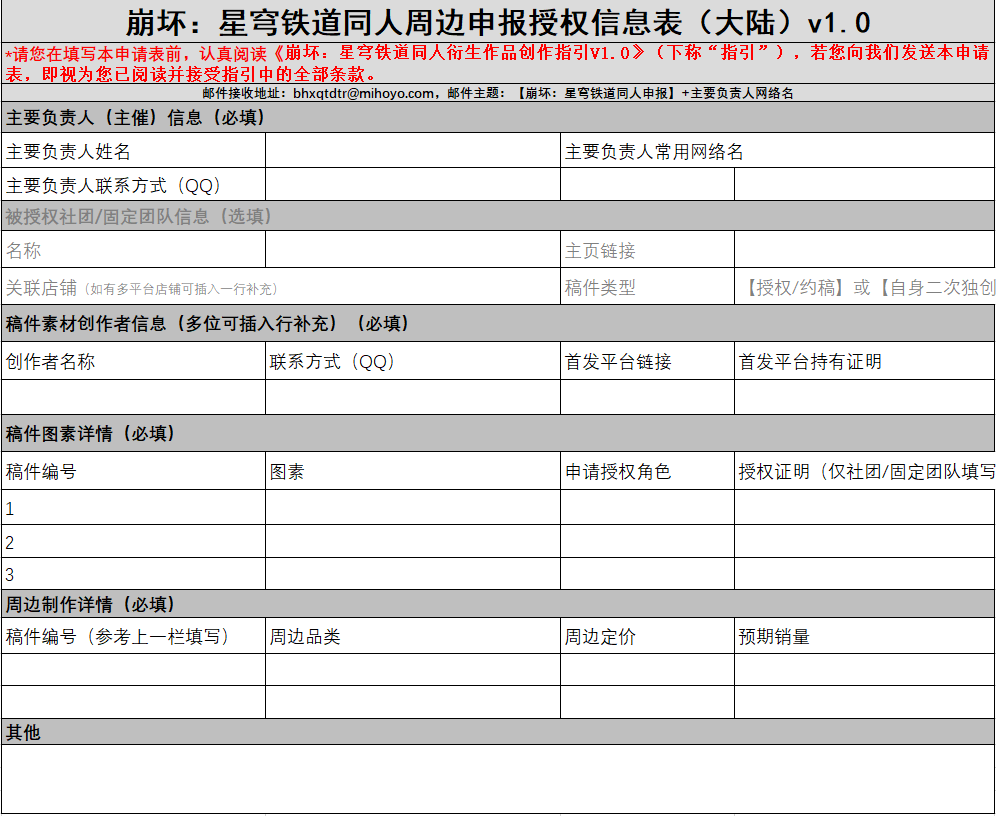
Task: Click the second empty cell under 稿件编号（参考上一栏填写）
Action: click(133, 702)
